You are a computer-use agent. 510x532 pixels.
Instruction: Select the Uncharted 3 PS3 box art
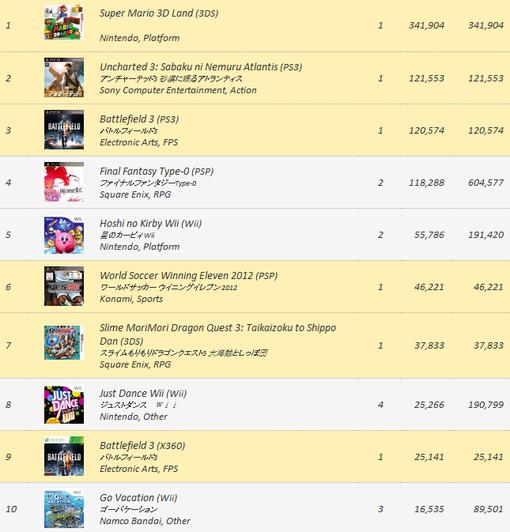tap(64, 78)
